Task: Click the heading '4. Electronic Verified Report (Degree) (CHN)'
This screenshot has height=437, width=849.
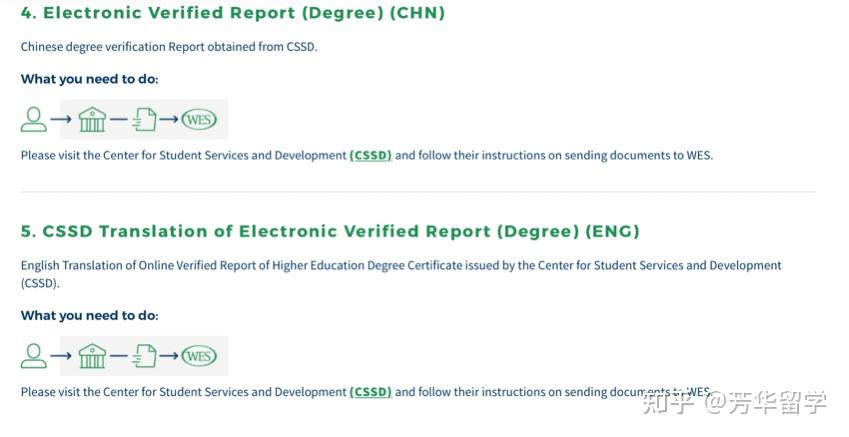Action: (232, 13)
